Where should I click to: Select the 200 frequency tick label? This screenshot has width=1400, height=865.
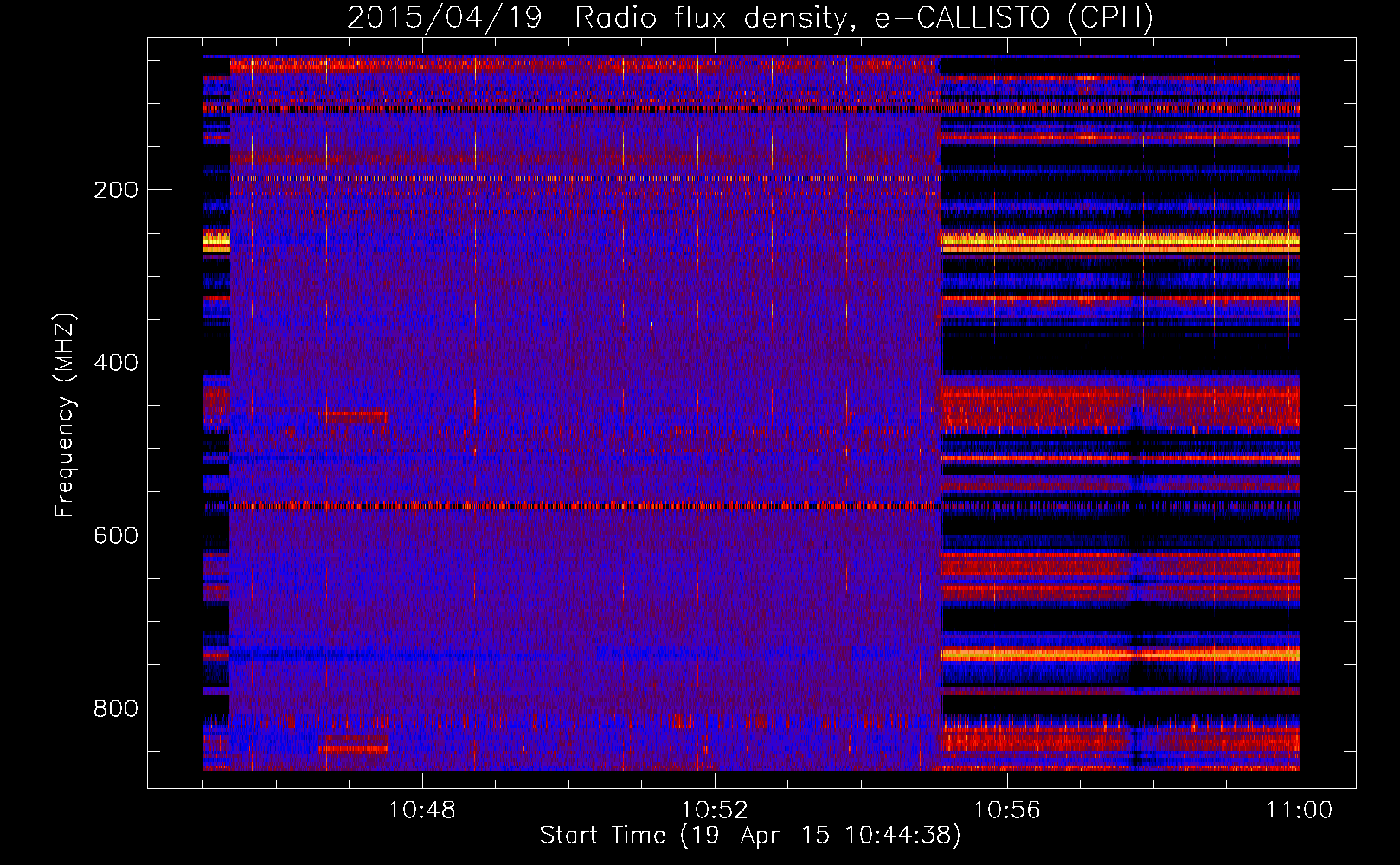[x=116, y=190]
